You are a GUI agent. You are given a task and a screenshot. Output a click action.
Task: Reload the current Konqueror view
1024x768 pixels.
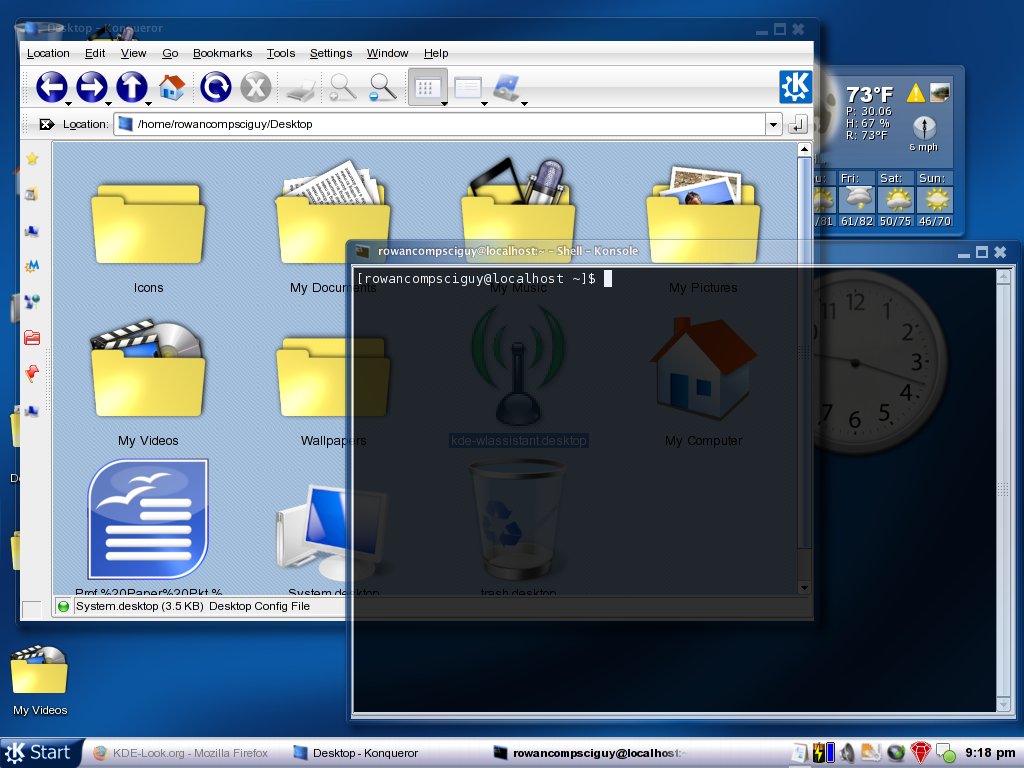pos(216,86)
